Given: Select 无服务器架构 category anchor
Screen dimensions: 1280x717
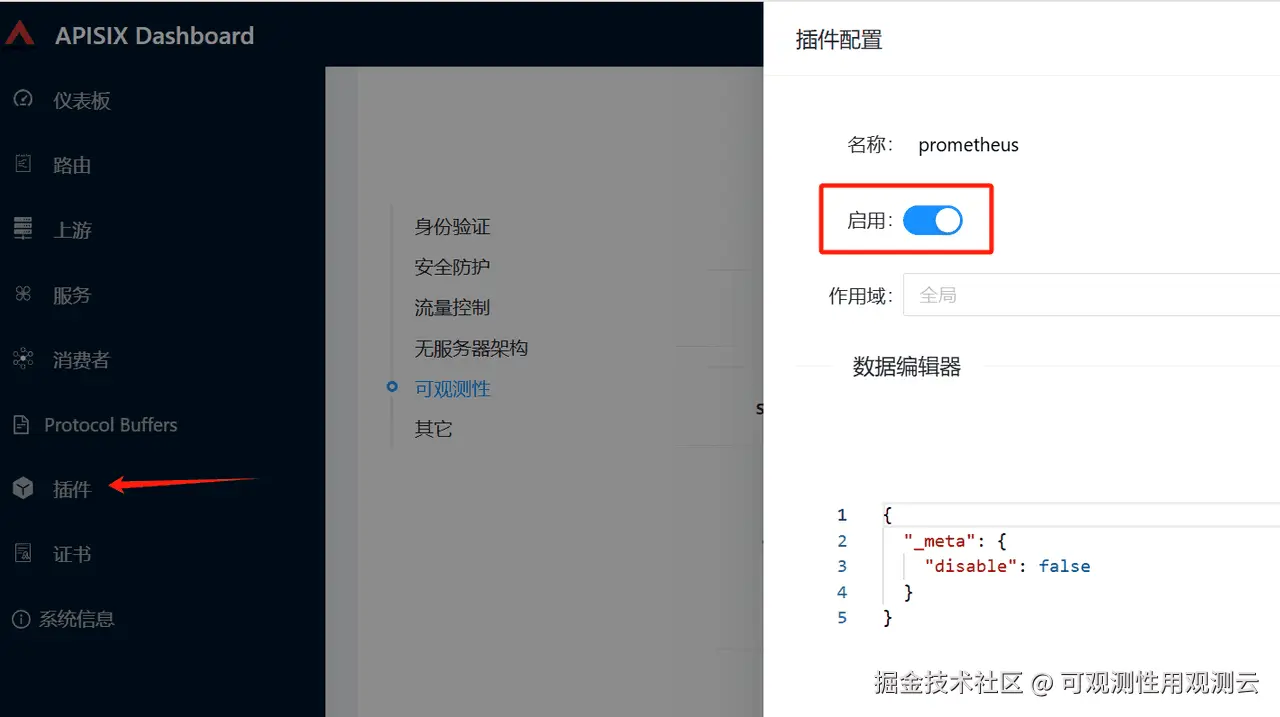Looking at the screenshot, I should point(471,348).
